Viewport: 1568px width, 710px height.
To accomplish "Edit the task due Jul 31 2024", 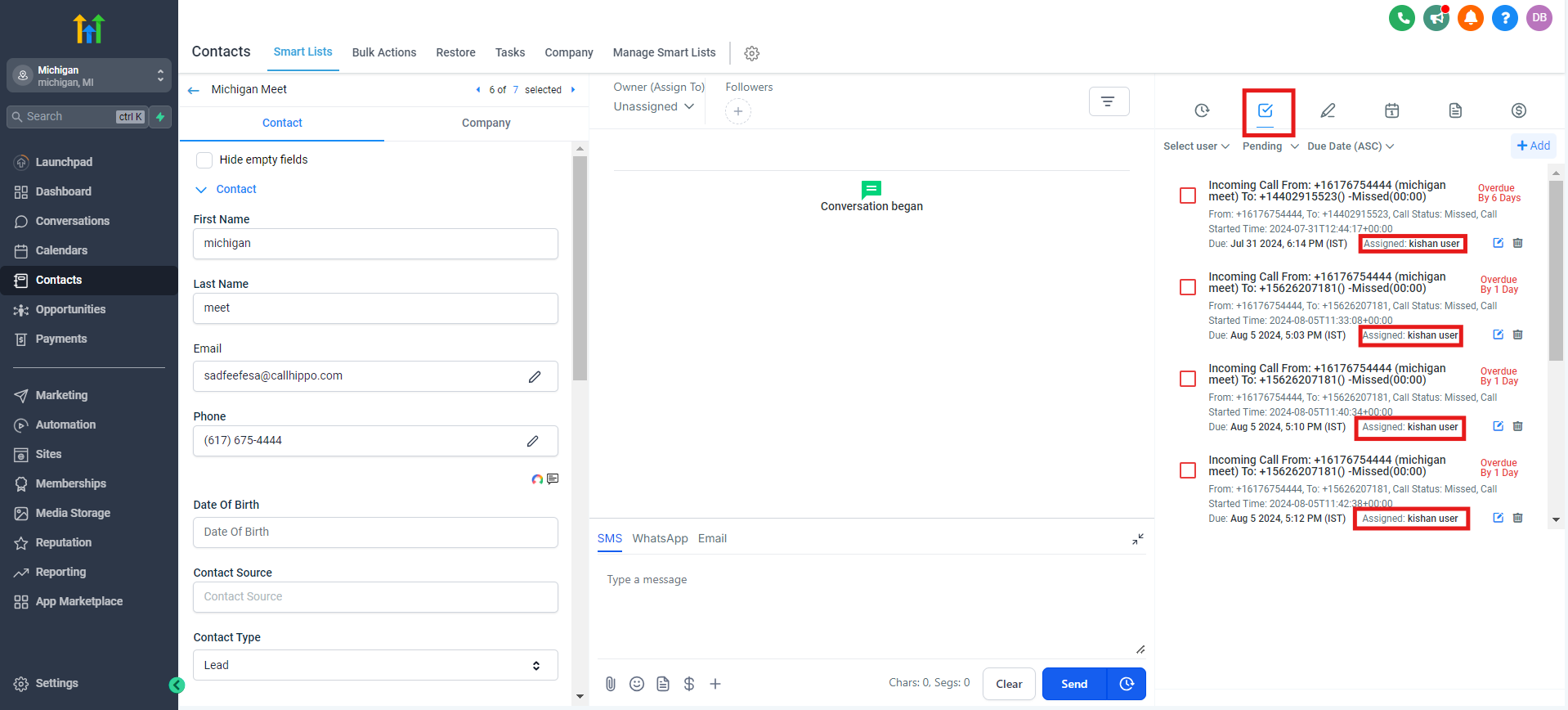I will [1499, 243].
